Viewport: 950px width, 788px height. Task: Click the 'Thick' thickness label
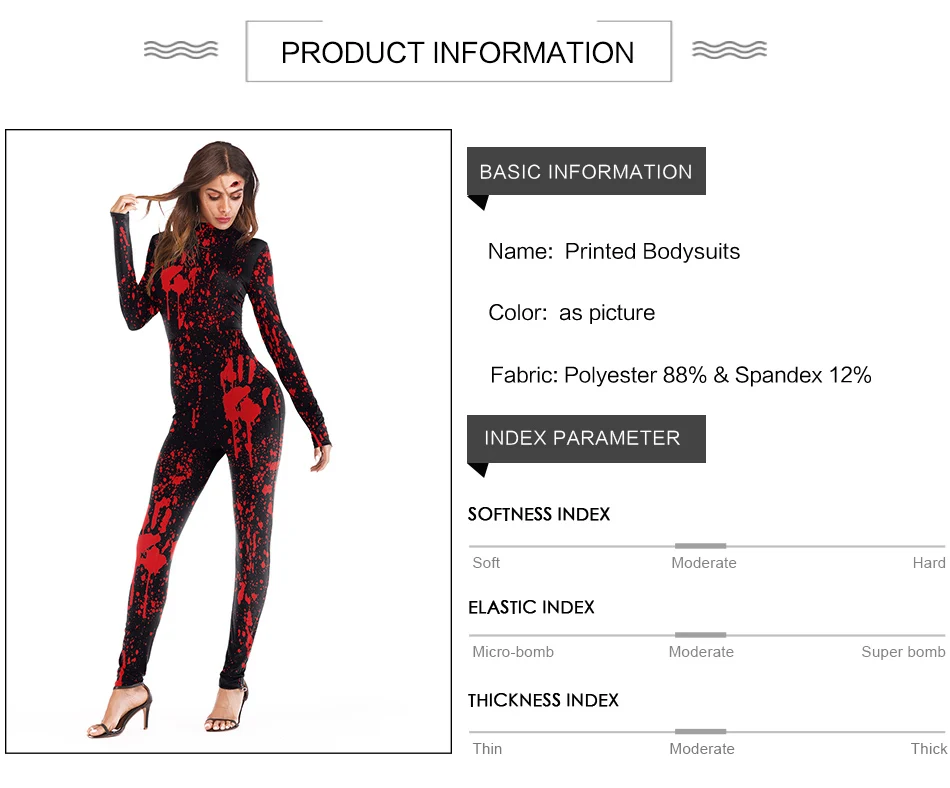928,749
